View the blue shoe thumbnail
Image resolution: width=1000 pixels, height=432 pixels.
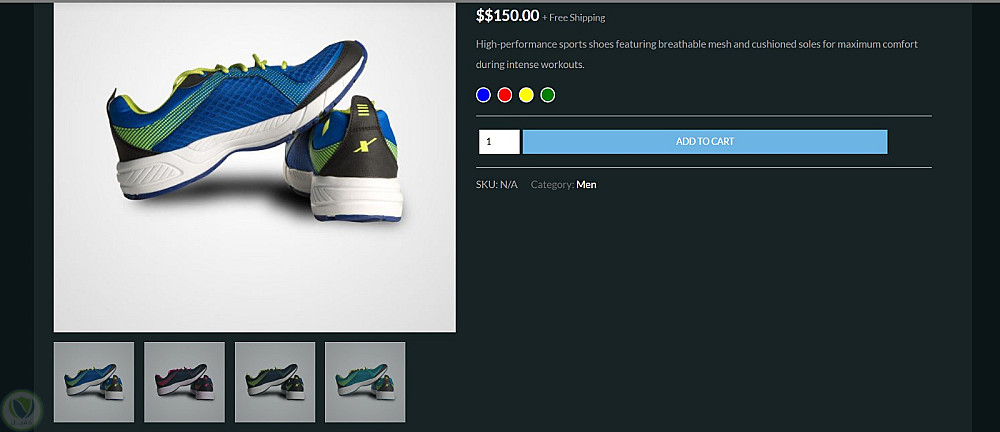click(x=94, y=382)
